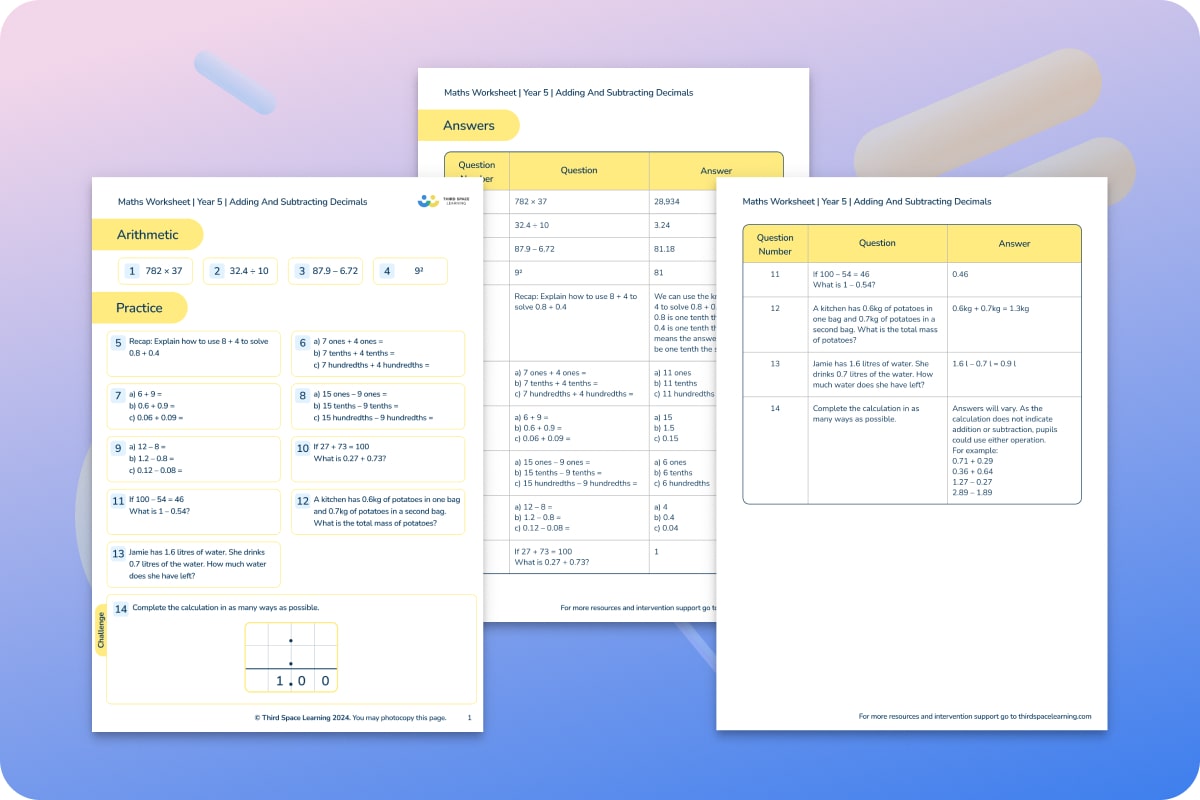Click the 'Answer' column header on the right page

[x=1014, y=243]
